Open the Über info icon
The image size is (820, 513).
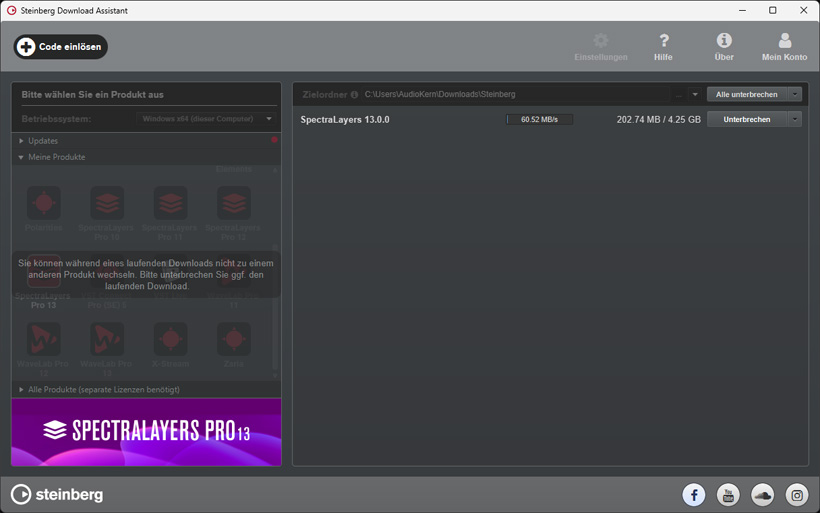tap(724, 40)
